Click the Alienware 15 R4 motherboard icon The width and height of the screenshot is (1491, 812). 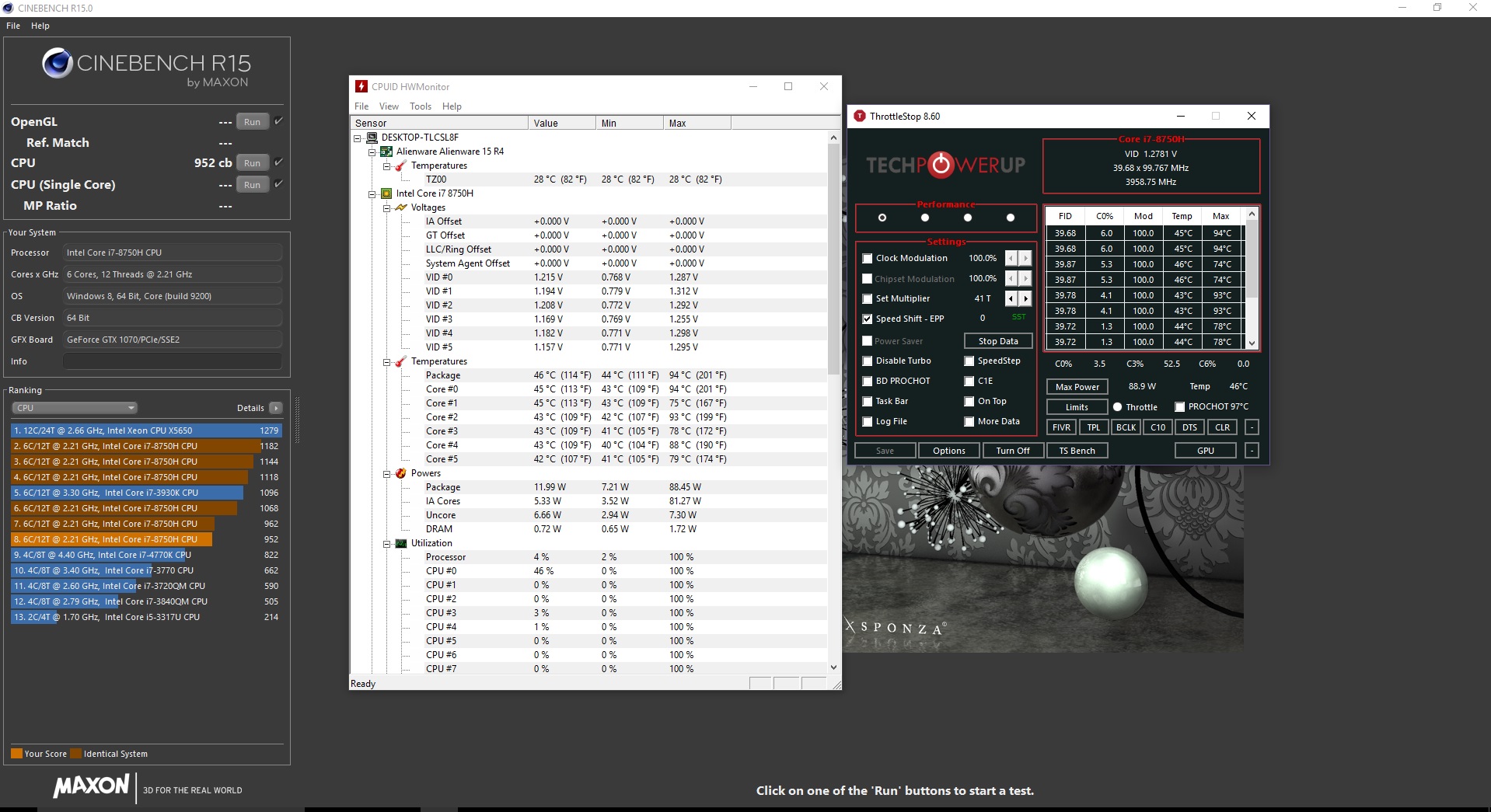[x=386, y=152]
